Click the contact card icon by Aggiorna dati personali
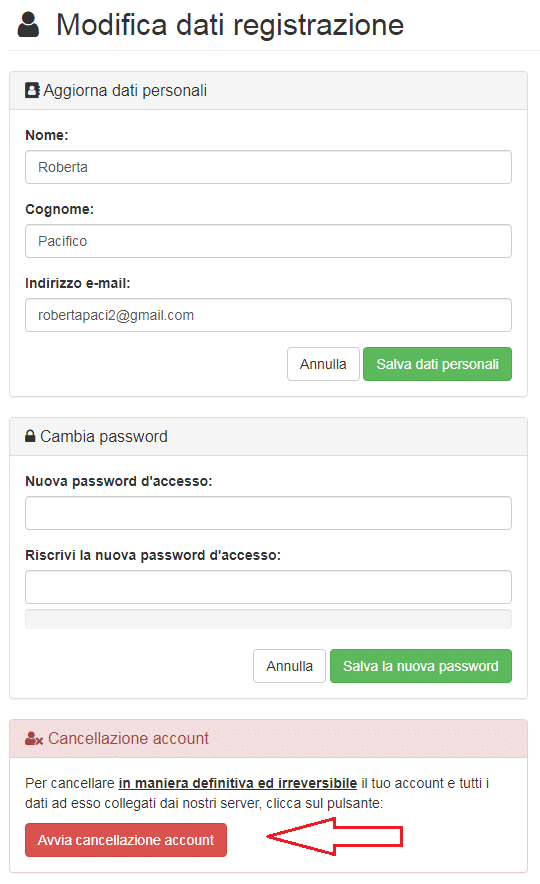The width and height of the screenshot is (540, 884). 32,90
